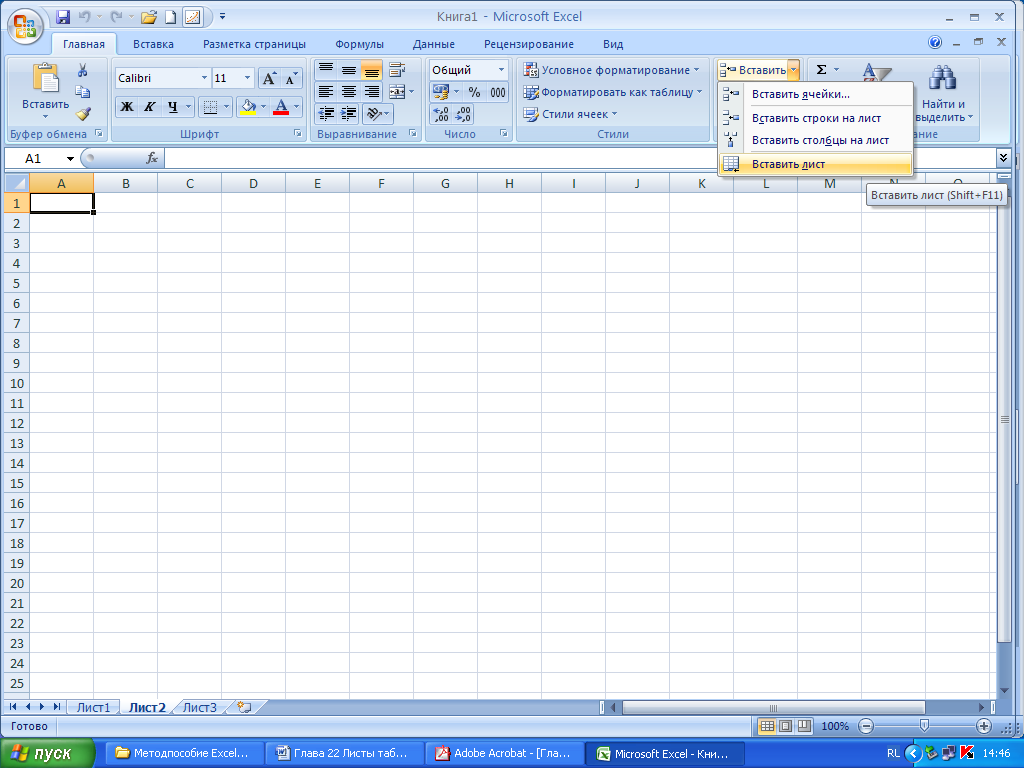Decrease font size with small A
Screen dimensions: 1024x768
pos(291,78)
